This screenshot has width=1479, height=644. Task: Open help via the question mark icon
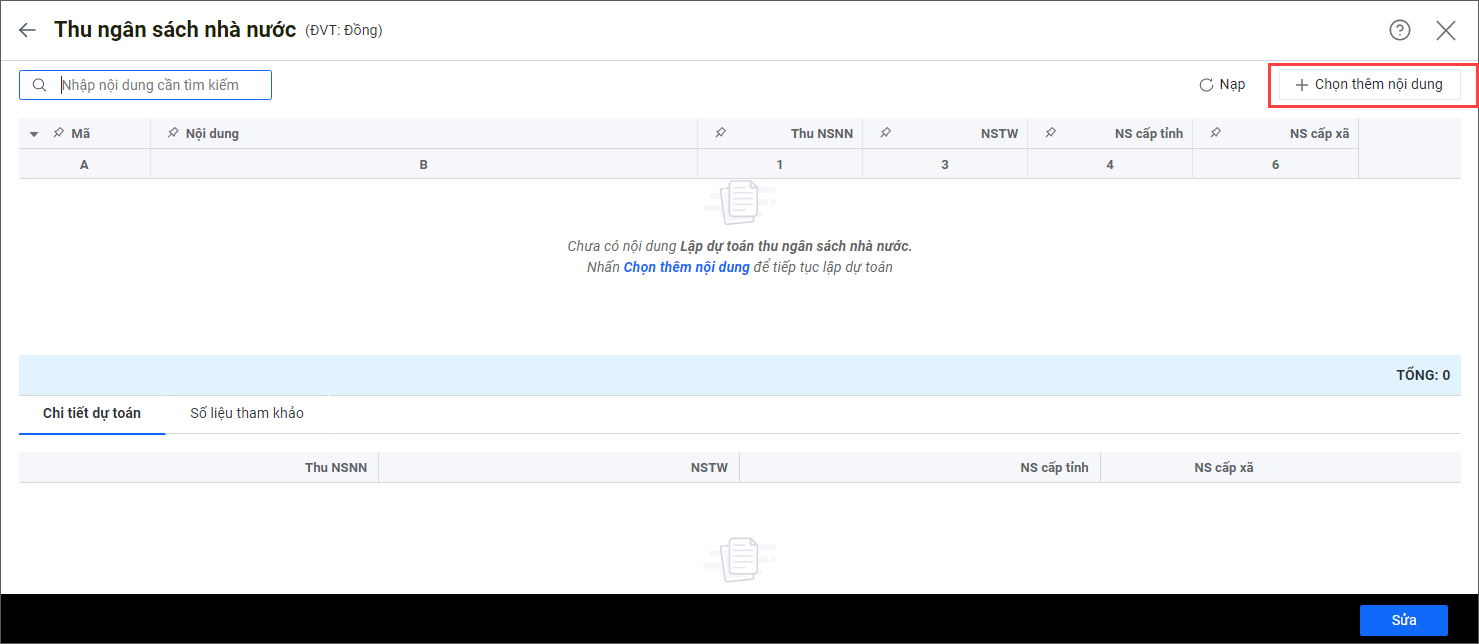pos(1400,30)
